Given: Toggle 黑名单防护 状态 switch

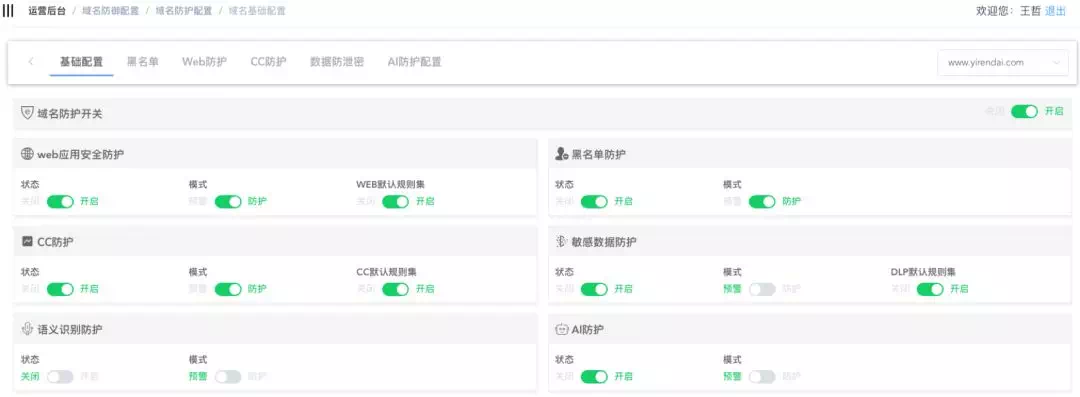Looking at the screenshot, I should 594,201.
